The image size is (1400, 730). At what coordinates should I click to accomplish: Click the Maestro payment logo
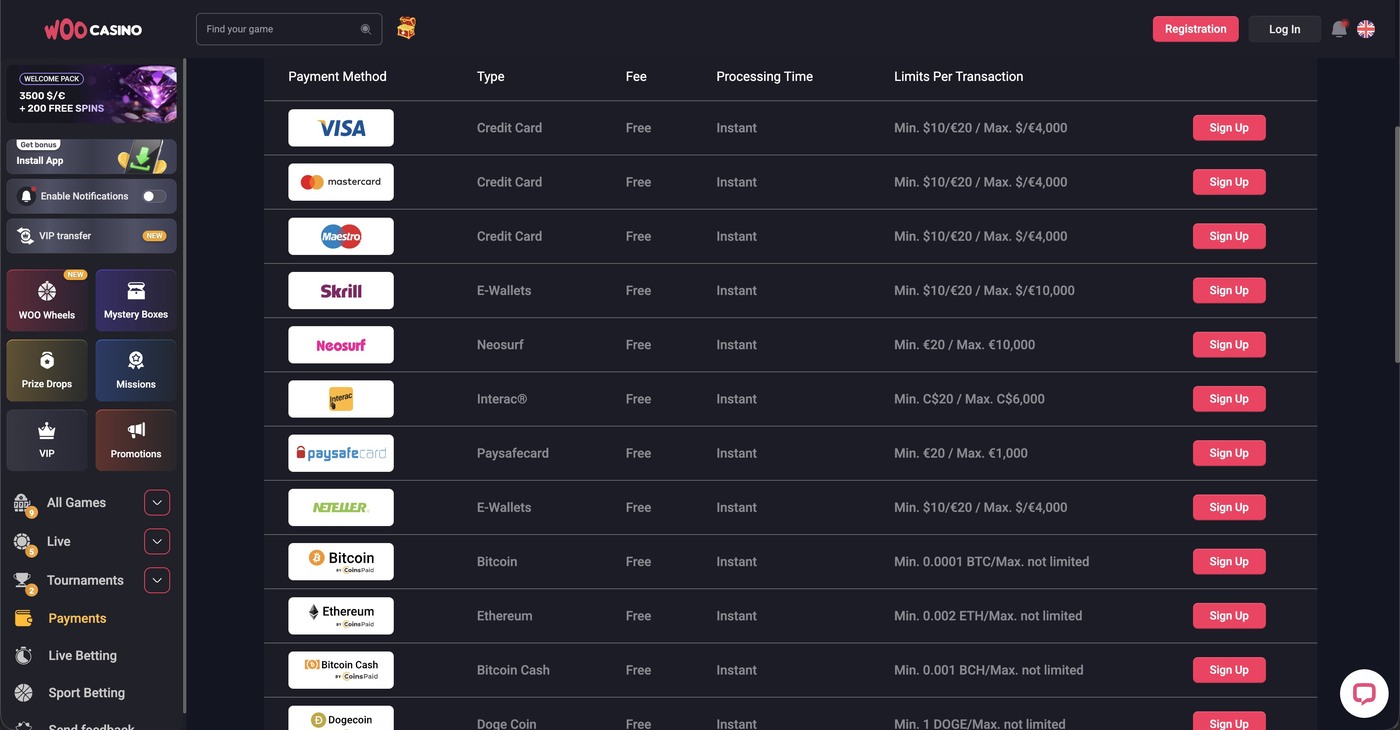click(x=341, y=236)
